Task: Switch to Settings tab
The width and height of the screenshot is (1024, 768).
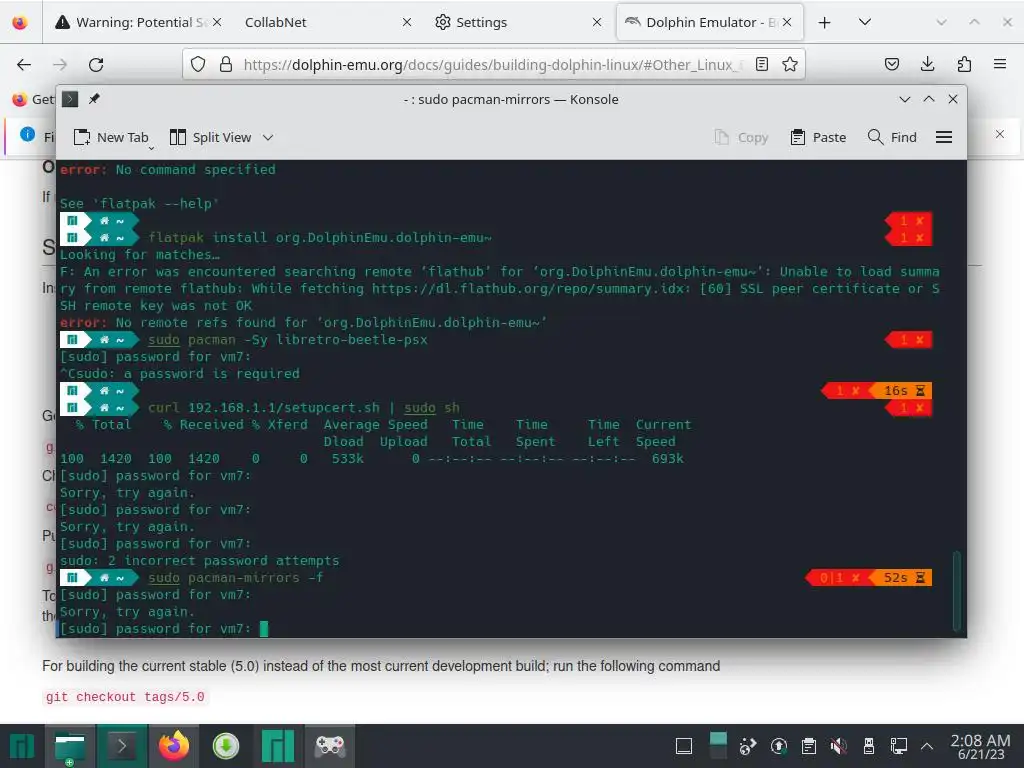Action: click(481, 22)
